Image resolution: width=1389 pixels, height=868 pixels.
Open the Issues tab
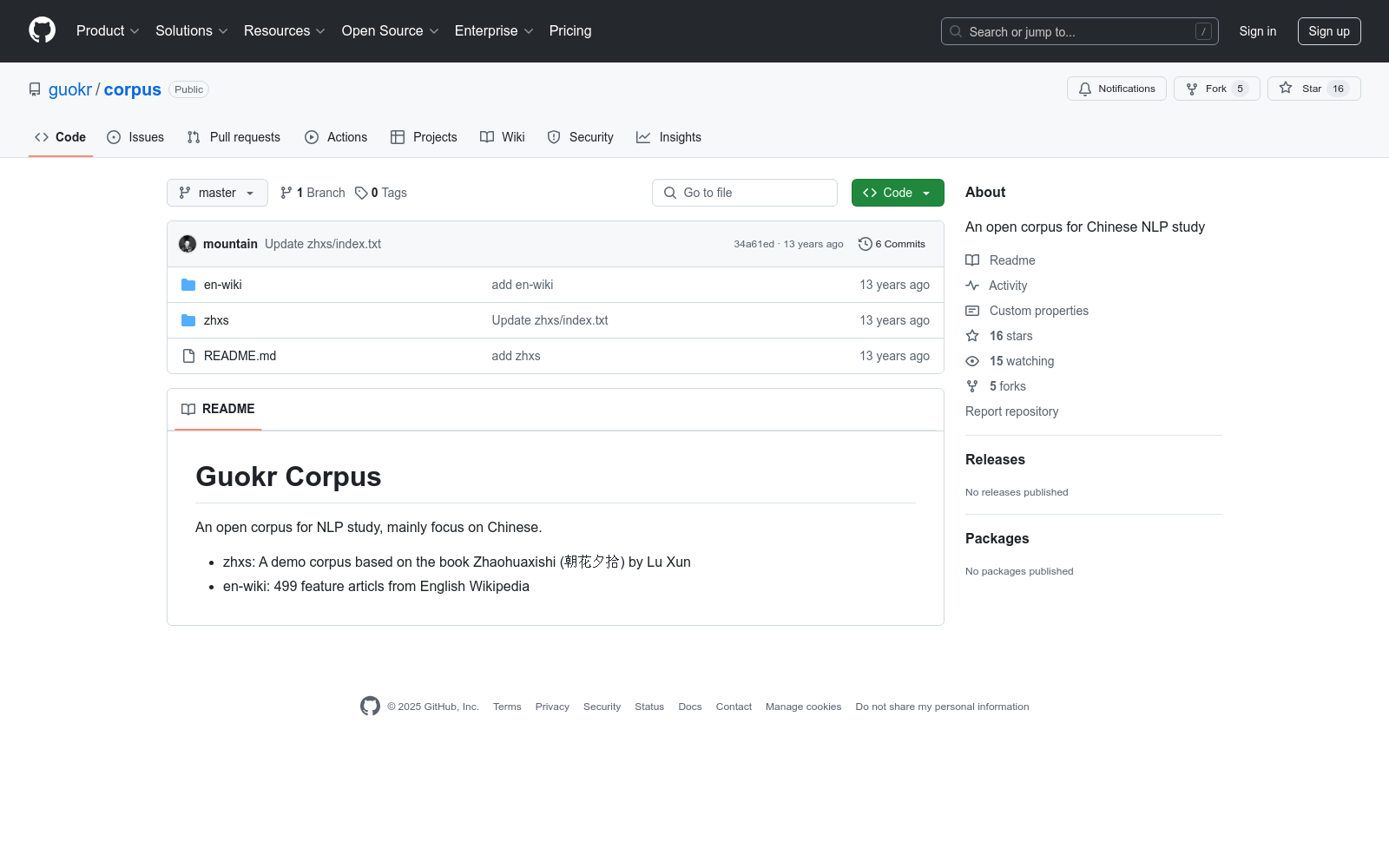135,137
